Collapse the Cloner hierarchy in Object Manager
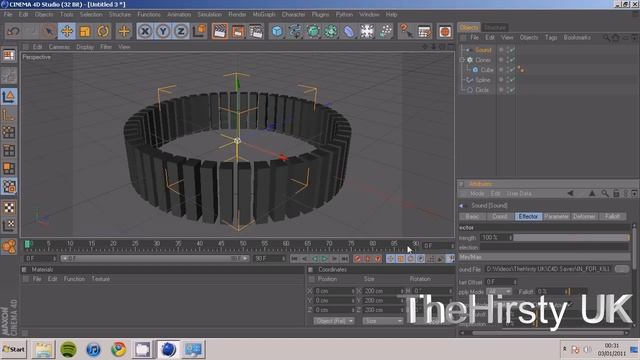This screenshot has height=360, width=640. point(462,60)
